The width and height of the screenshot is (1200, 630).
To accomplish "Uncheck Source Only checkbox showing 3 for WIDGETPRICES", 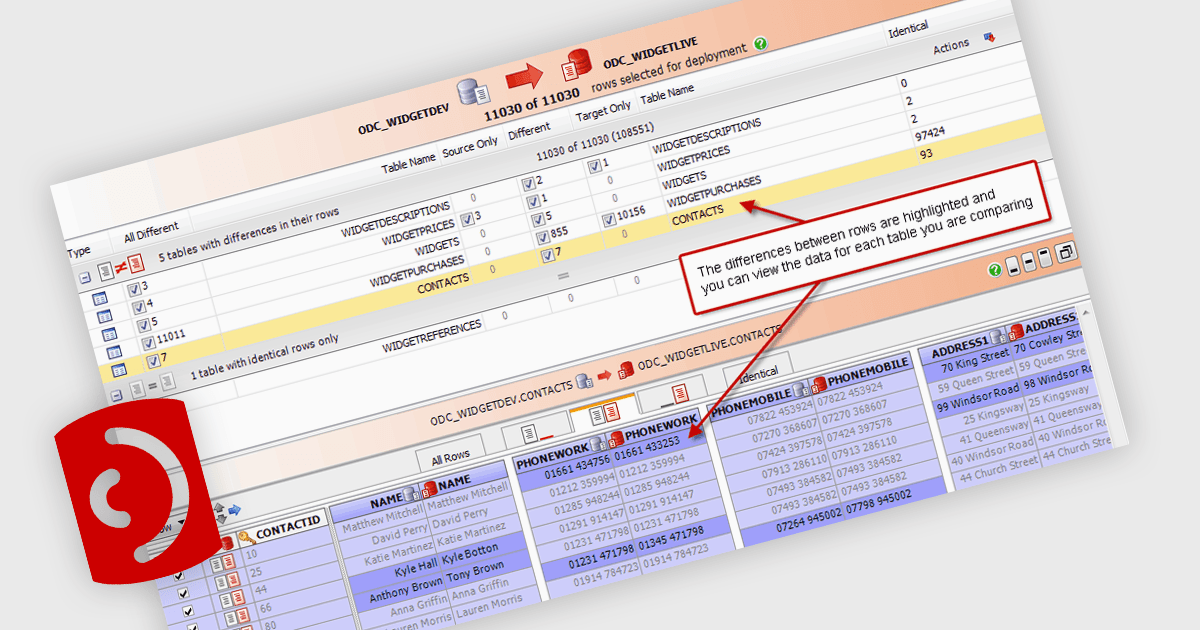I will (466, 218).
